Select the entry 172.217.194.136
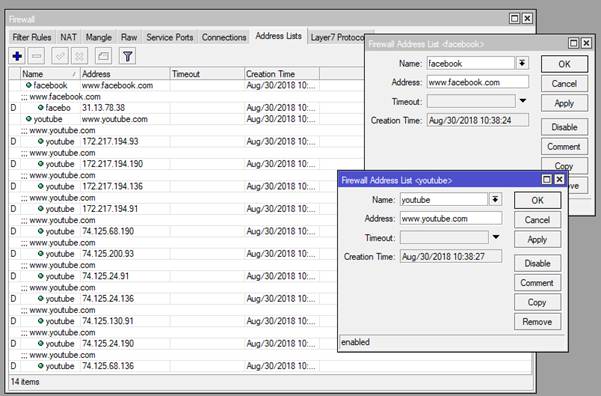This screenshot has height=396, width=601. point(173,186)
